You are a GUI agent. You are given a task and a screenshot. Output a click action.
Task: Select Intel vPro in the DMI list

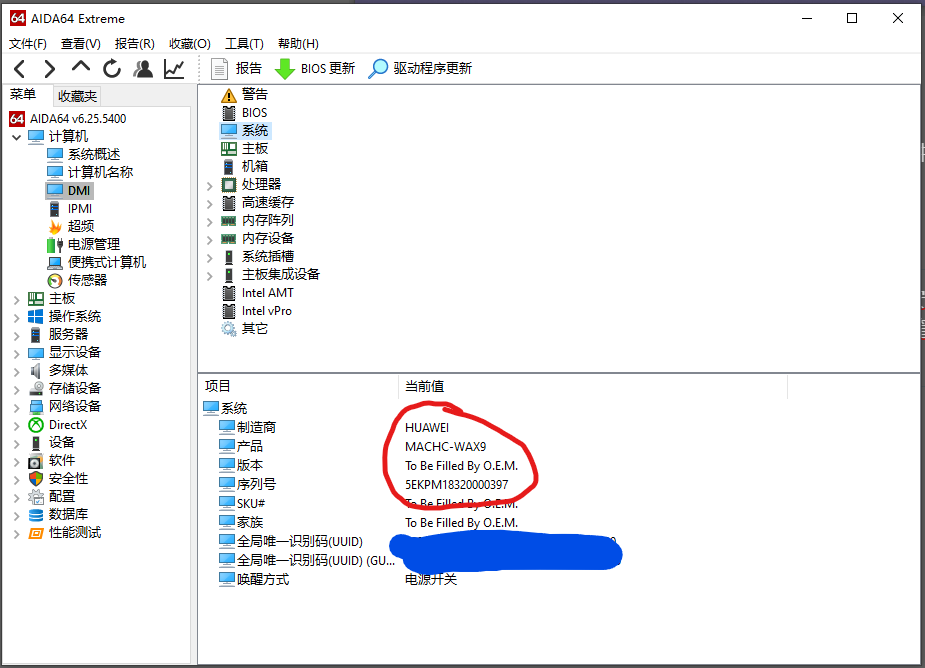(257, 311)
